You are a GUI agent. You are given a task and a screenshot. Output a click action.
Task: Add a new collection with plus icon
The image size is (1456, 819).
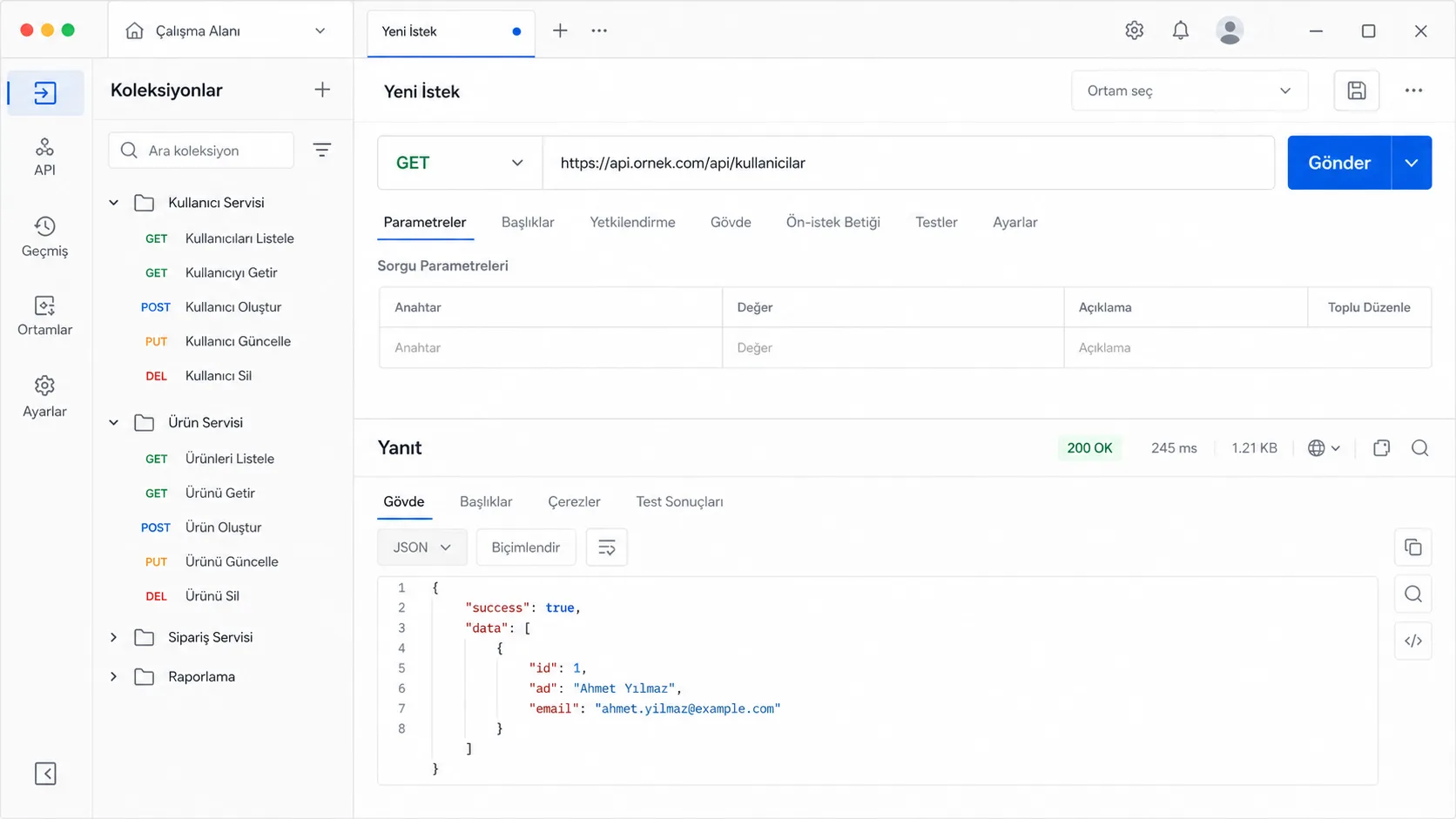(x=322, y=90)
